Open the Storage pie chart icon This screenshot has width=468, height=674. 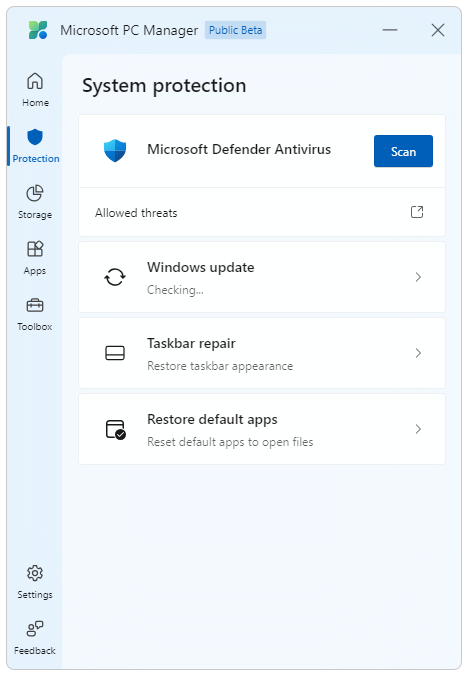point(35,193)
